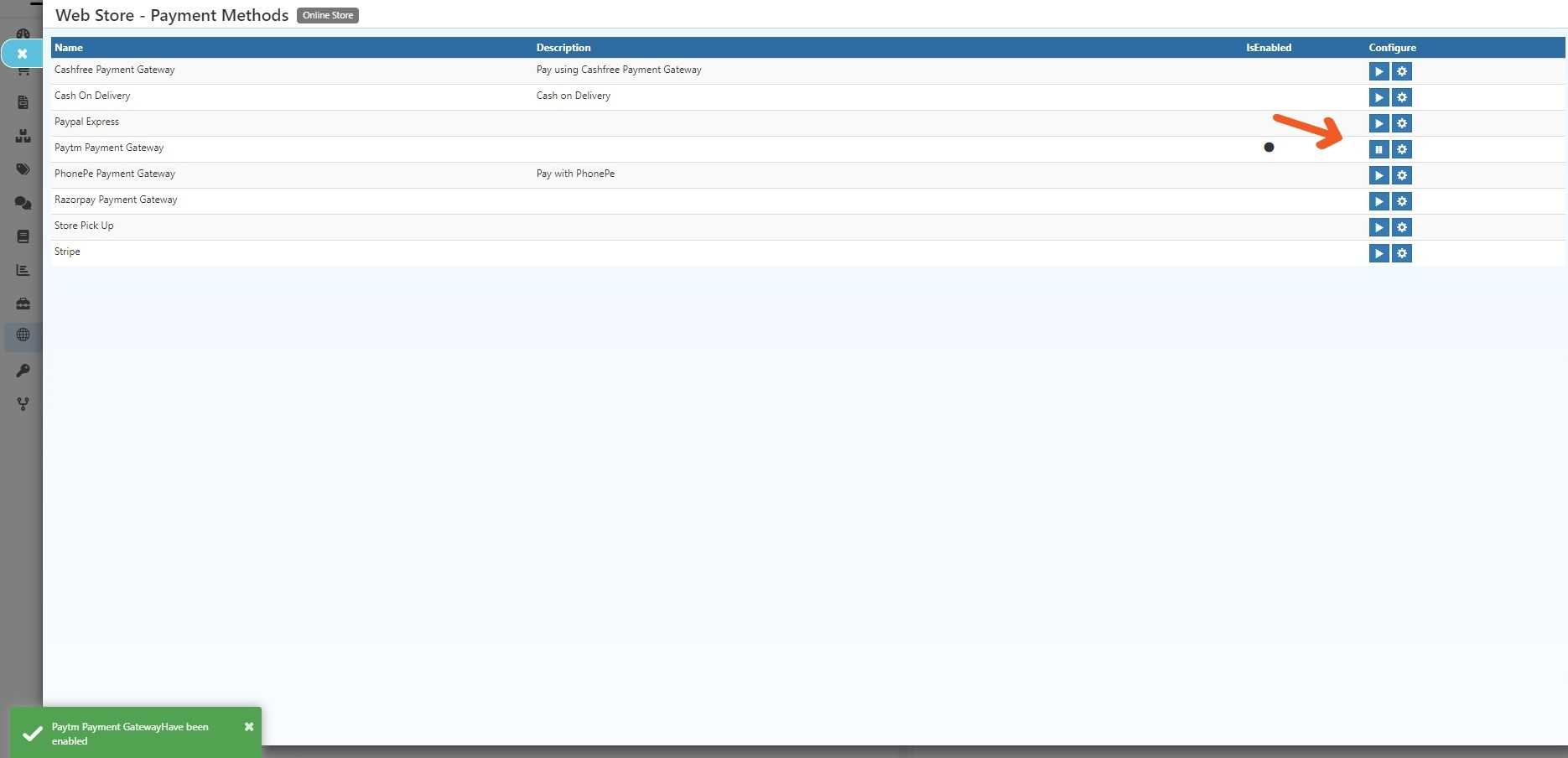Open the Dashboard speedometer icon in the sidebar
This screenshot has width=1568, height=758.
point(23,34)
